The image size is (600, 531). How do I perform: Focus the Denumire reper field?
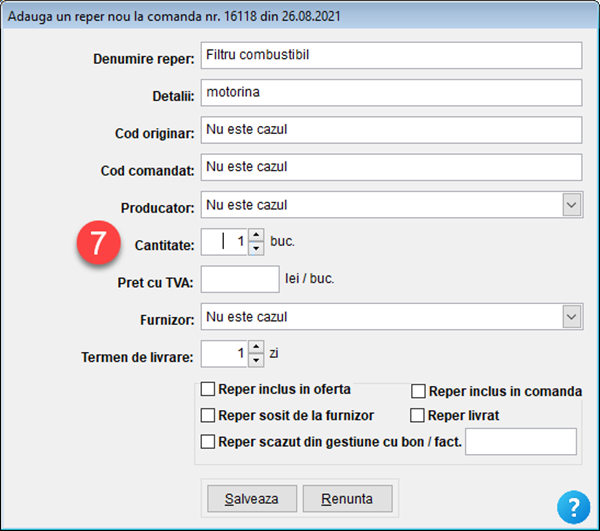[391, 55]
